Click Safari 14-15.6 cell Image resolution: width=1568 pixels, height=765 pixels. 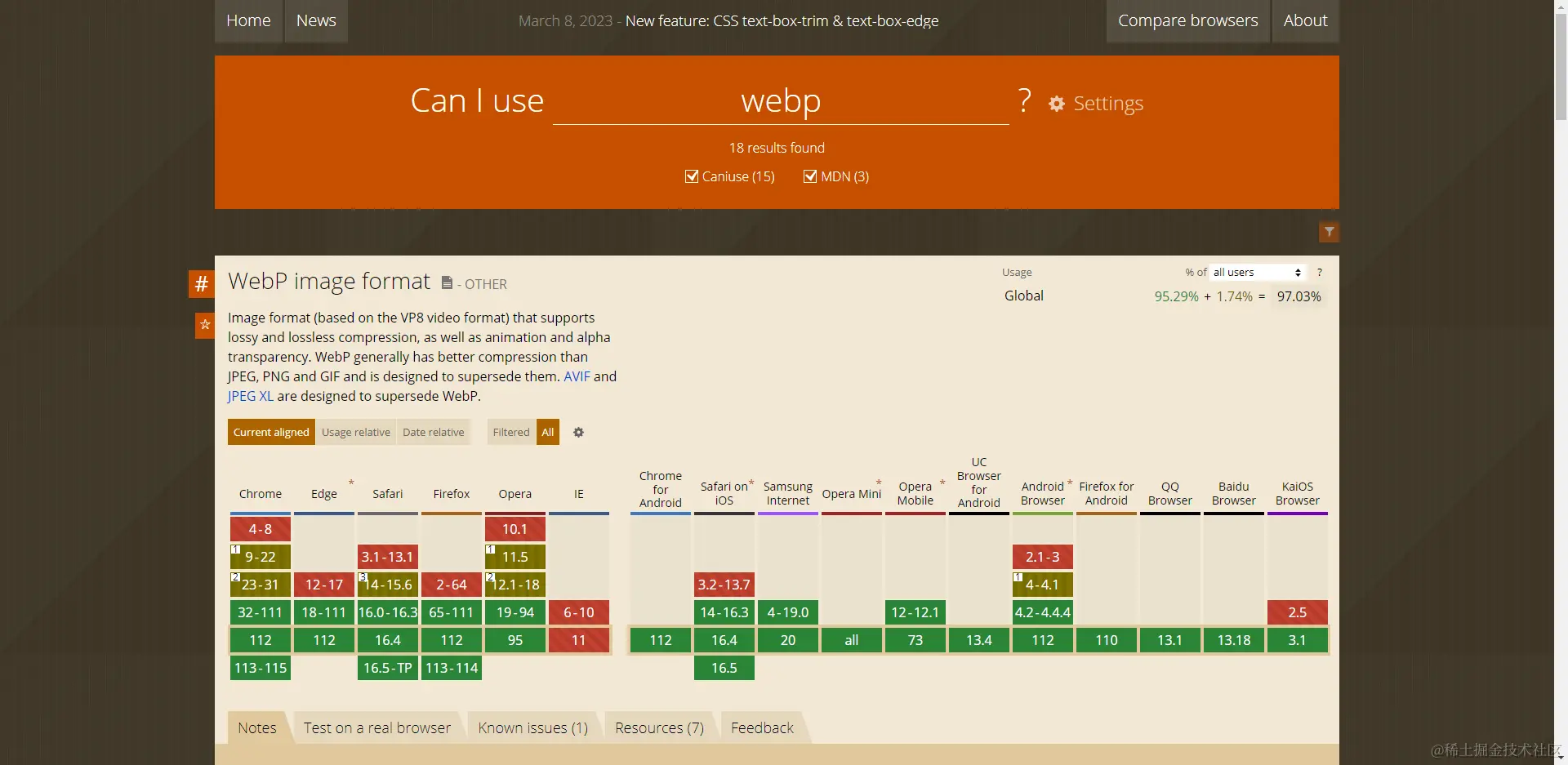click(x=388, y=585)
